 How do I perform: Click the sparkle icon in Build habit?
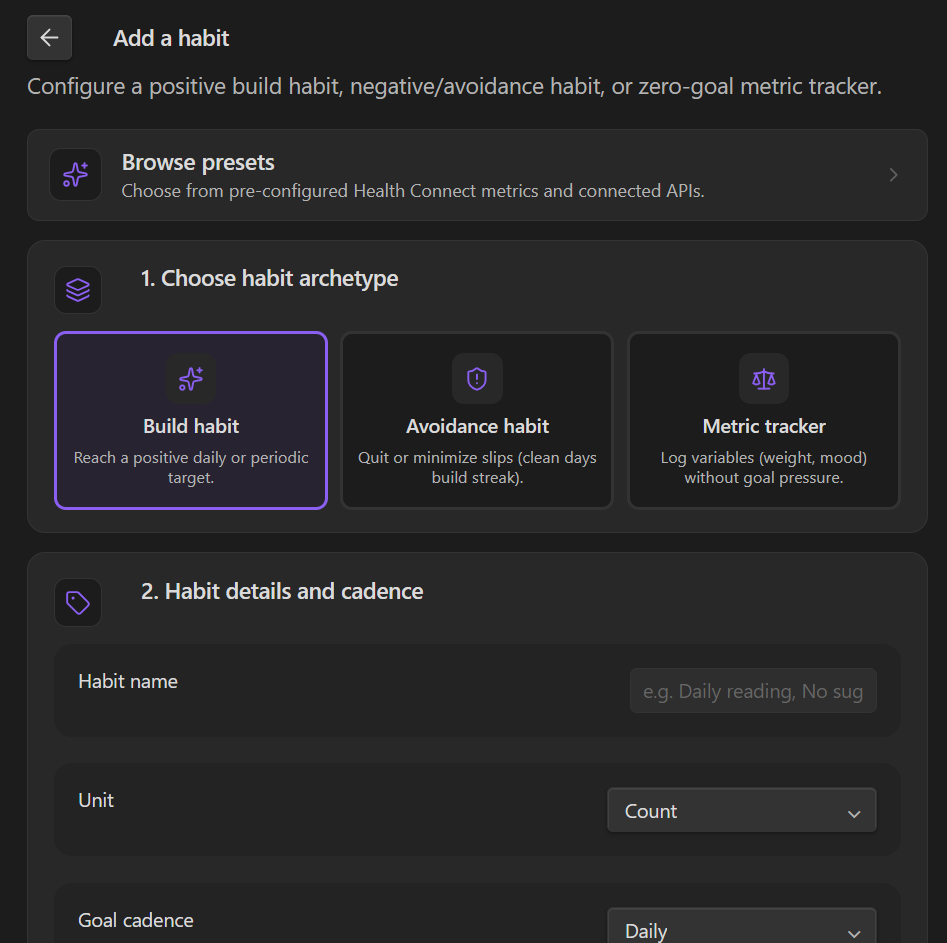[191, 379]
